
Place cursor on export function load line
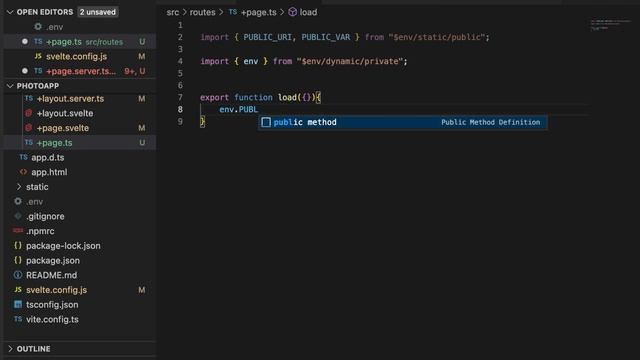coord(260,98)
